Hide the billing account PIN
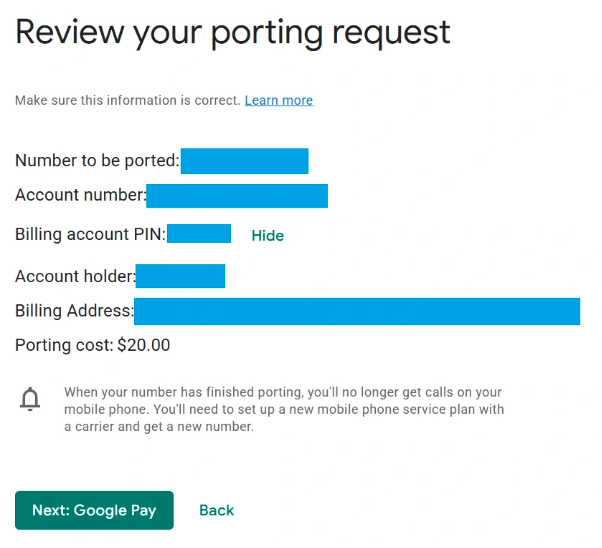This screenshot has width=602, height=548. 267,236
